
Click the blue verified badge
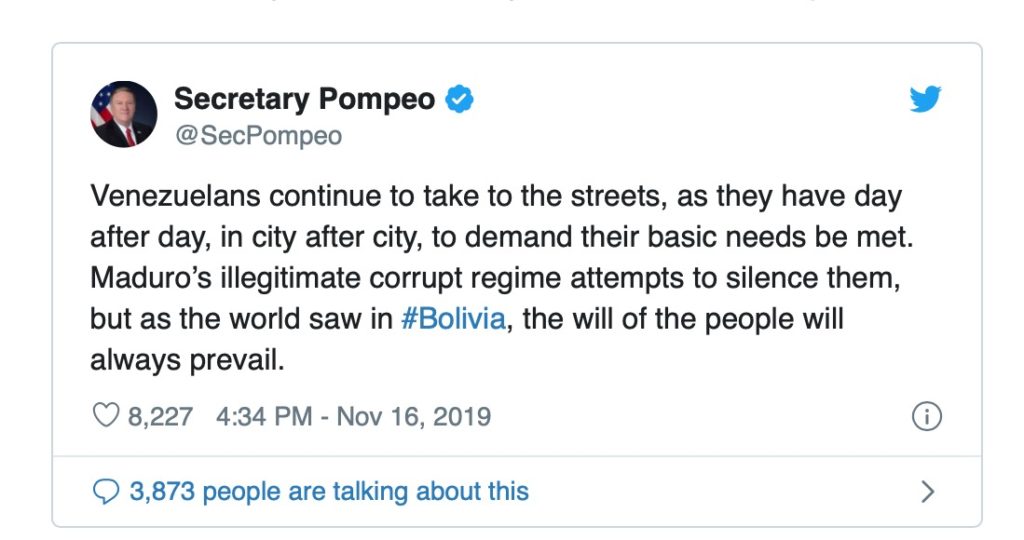(x=459, y=99)
